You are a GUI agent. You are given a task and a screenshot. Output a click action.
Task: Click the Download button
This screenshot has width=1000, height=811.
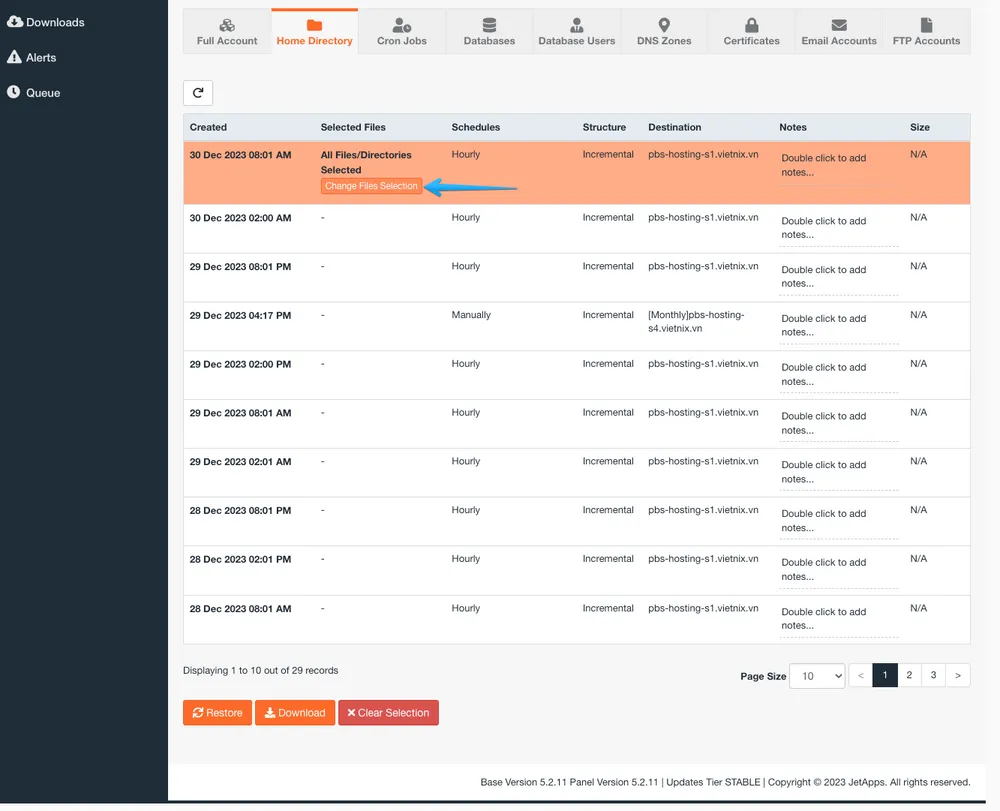tap(294, 712)
